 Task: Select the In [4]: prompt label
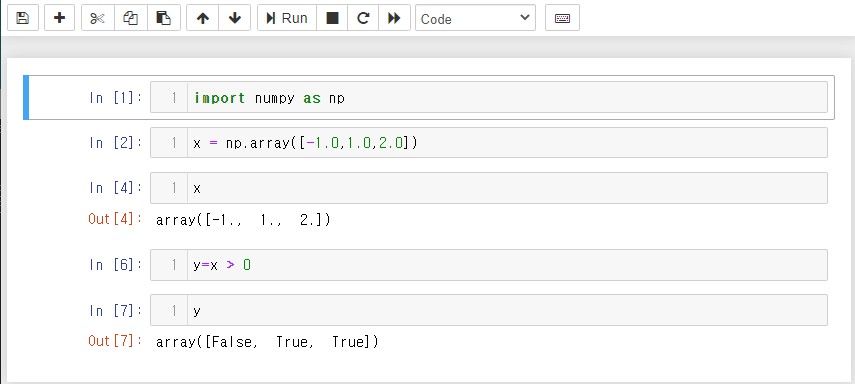[x=116, y=188]
